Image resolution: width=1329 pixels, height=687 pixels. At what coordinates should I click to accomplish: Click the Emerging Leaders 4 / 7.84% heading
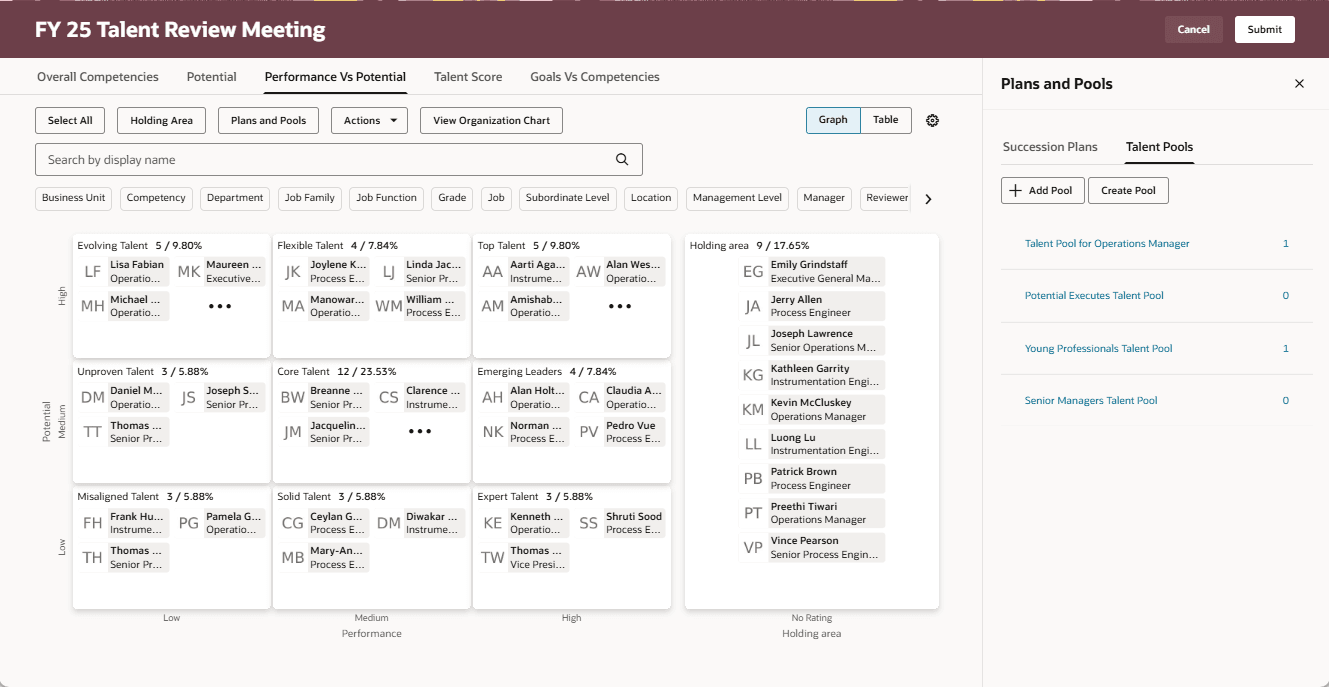(x=547, y=372)
